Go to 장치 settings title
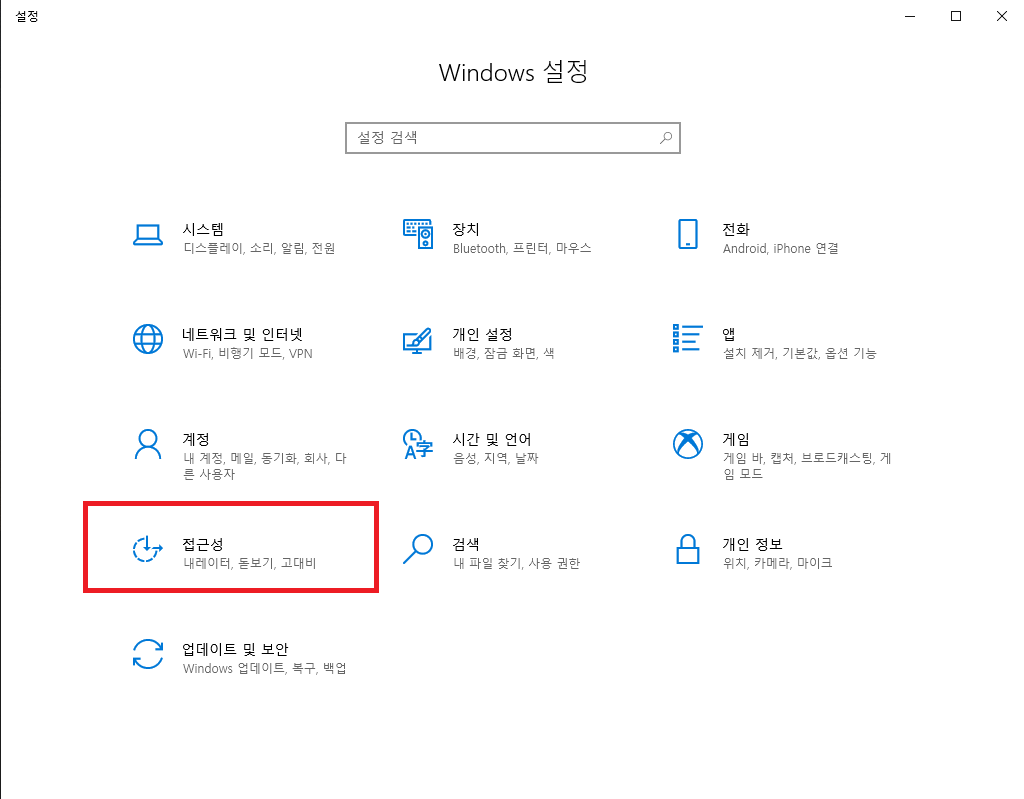Viewport: 1024px width, 799px height. pyautogui.click(x=466, y=229)
